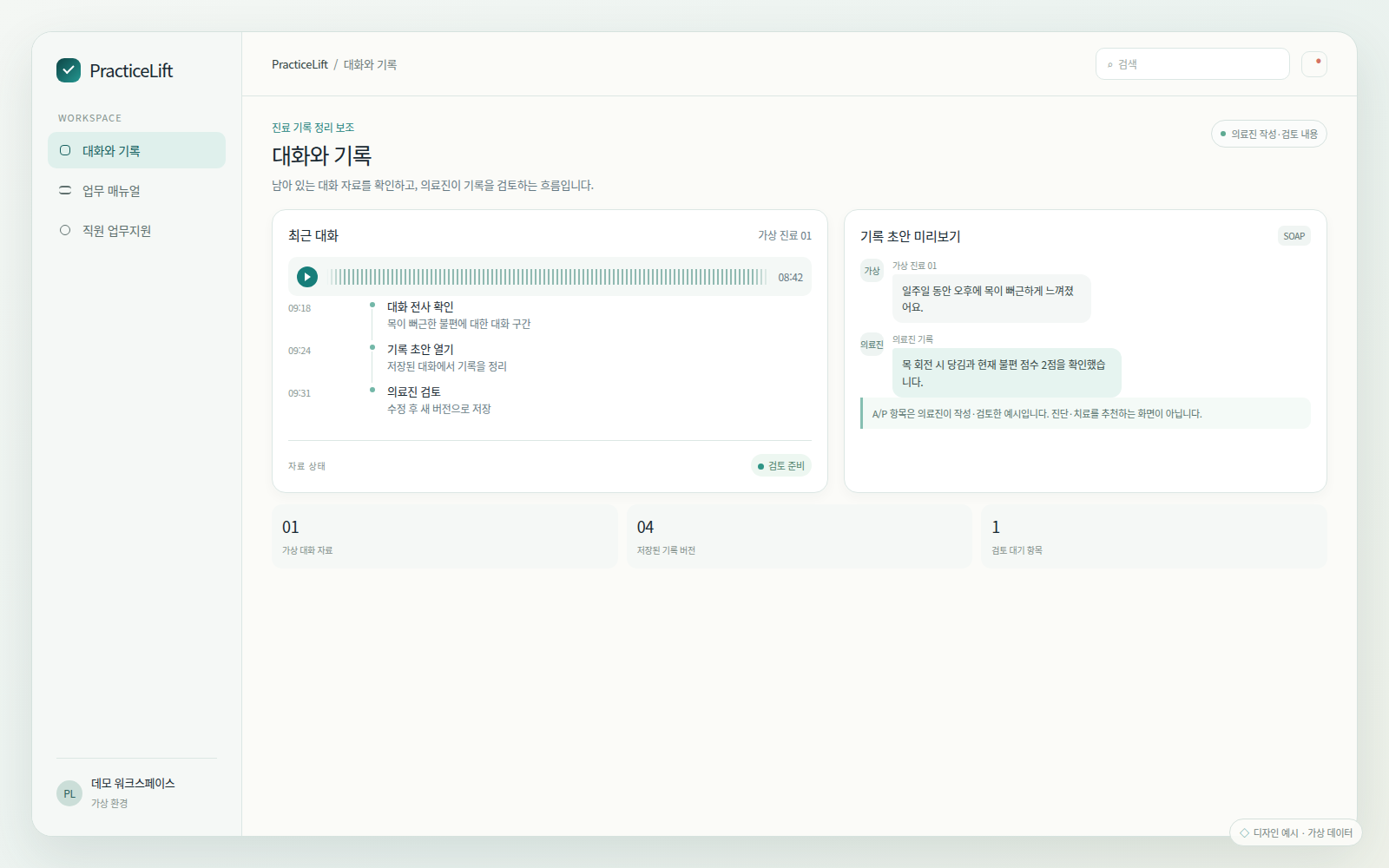Click the 08:42 audio duration
The width and height of the screenshot is (1389, 868).
coord(790,278)
